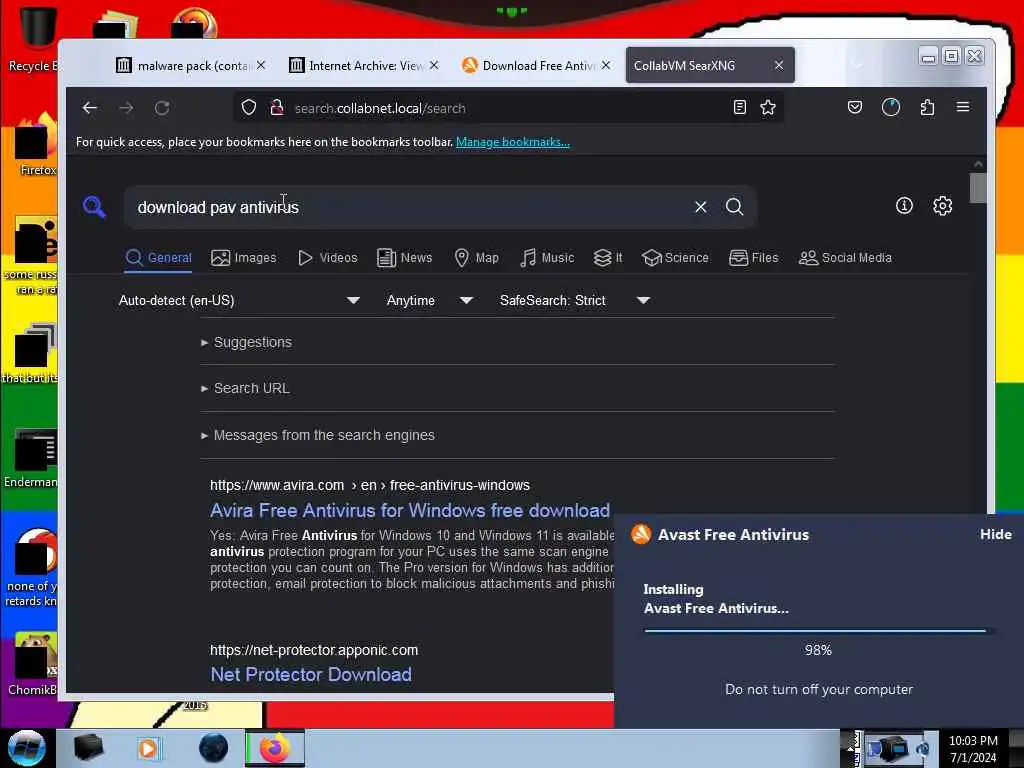This screenshot has height=768, width=1024.
Task: Click the browser address bar
Action: [x=506, y=108]
